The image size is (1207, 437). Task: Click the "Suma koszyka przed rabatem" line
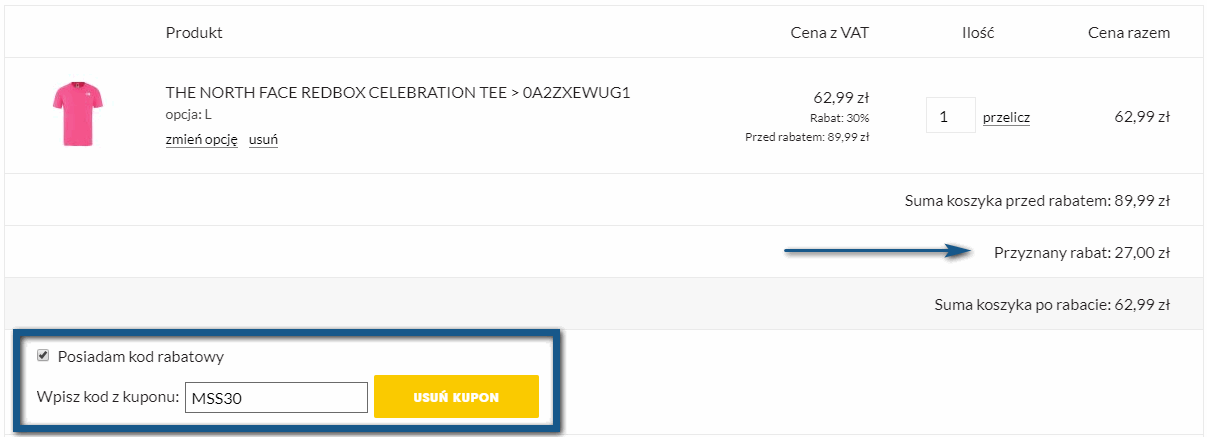(x=1036, y=200)
